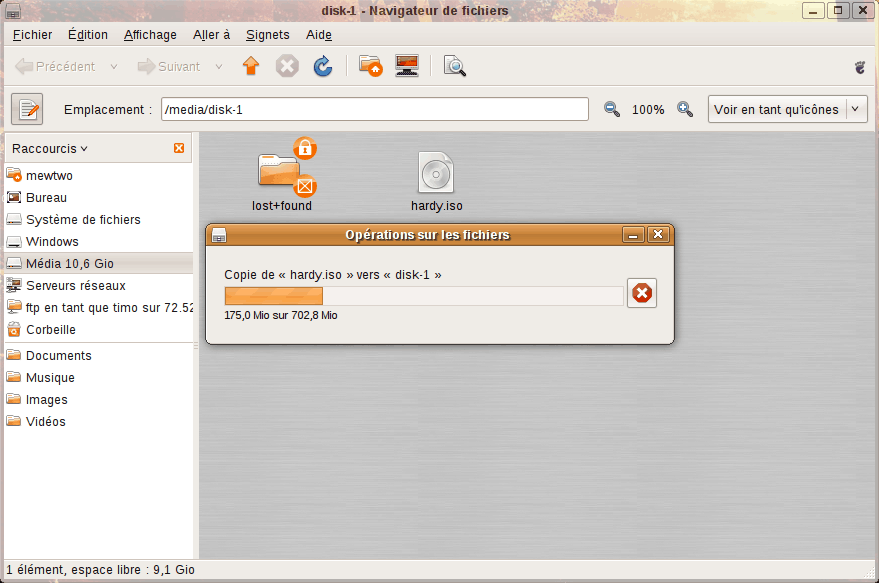Select Média 10,6 Gio in sidebar
879x583 pixels.
tap(99, 263)
